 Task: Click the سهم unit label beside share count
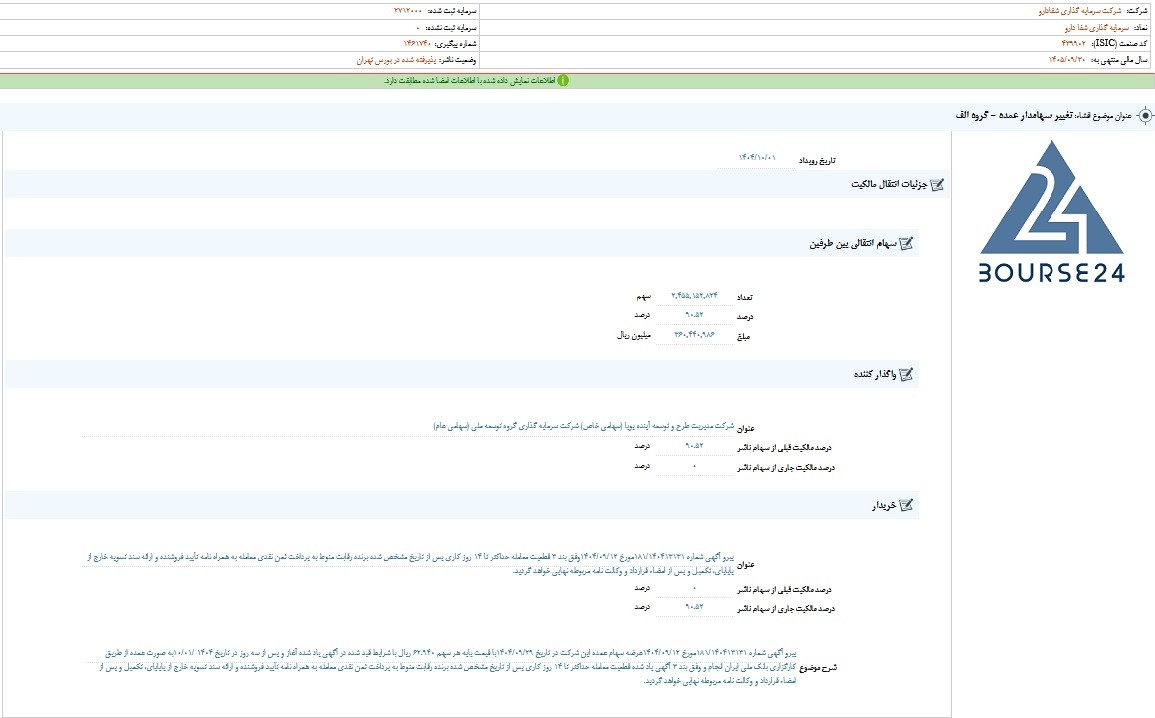tap(643, 297)
